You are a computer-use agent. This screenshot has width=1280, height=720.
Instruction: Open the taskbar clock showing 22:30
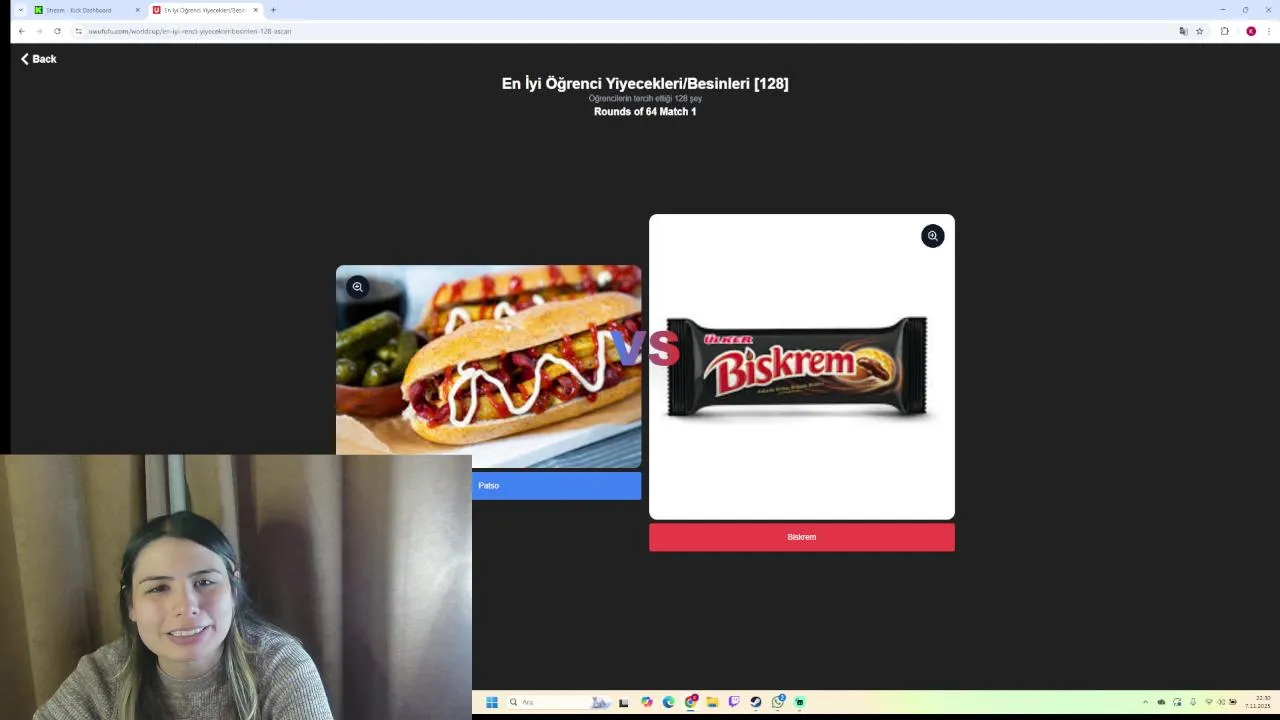click(x=1258, y=702)
